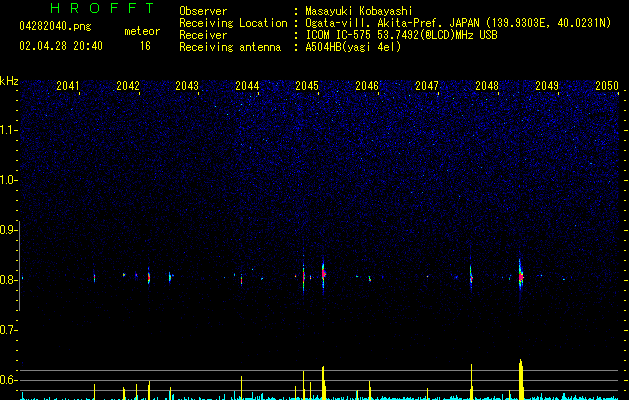Click the 2048 time marker

click(487, 86)
